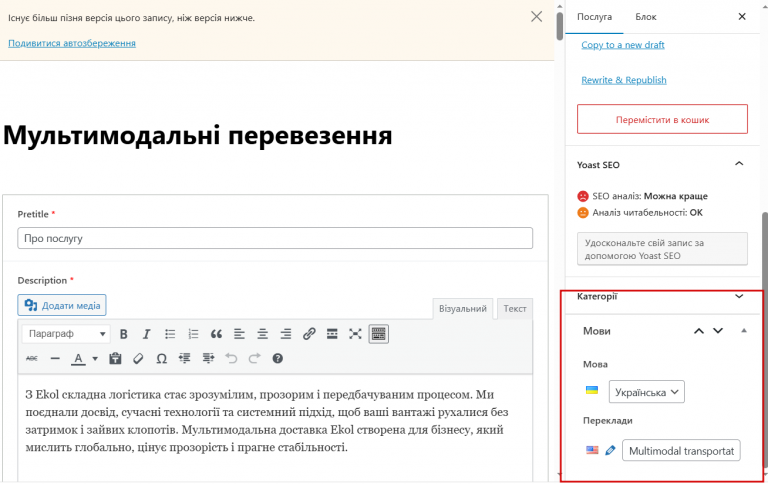This screenshot has width=768, height=484.
Task: Click the editor help question mark icon
Action: point(278,358)
